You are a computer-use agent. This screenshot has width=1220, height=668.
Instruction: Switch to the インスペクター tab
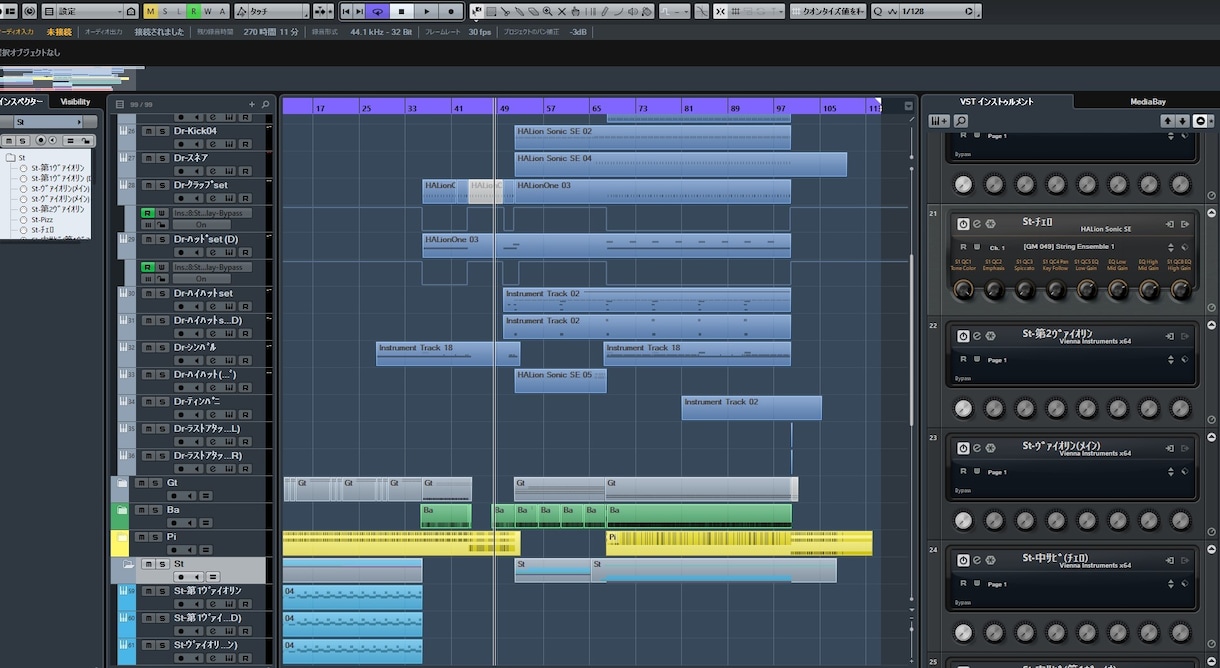click(22, 101)
